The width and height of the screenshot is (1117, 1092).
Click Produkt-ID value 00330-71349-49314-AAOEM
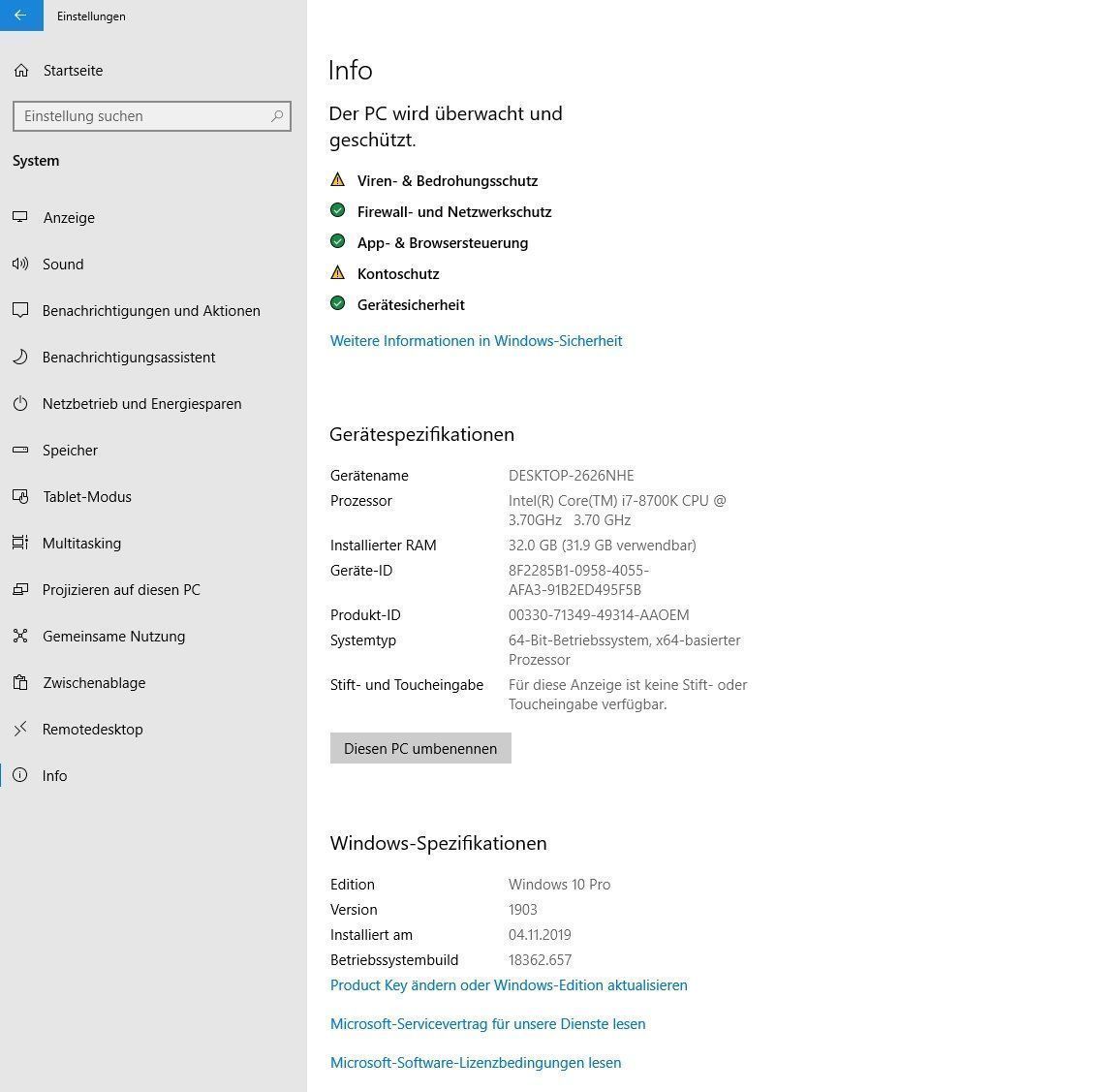[x=599, y=614]
